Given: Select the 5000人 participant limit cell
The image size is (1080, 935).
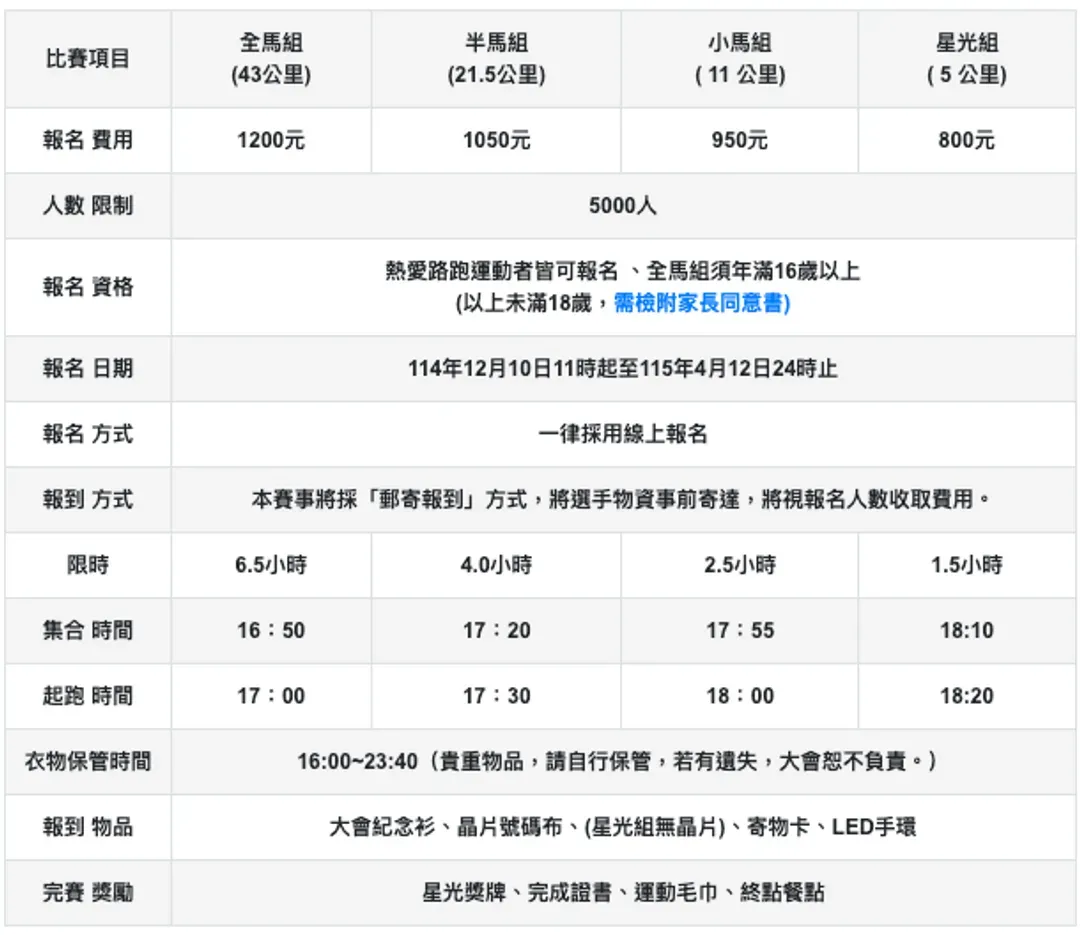Looking at the screenshot, I should tap(623, 206).
